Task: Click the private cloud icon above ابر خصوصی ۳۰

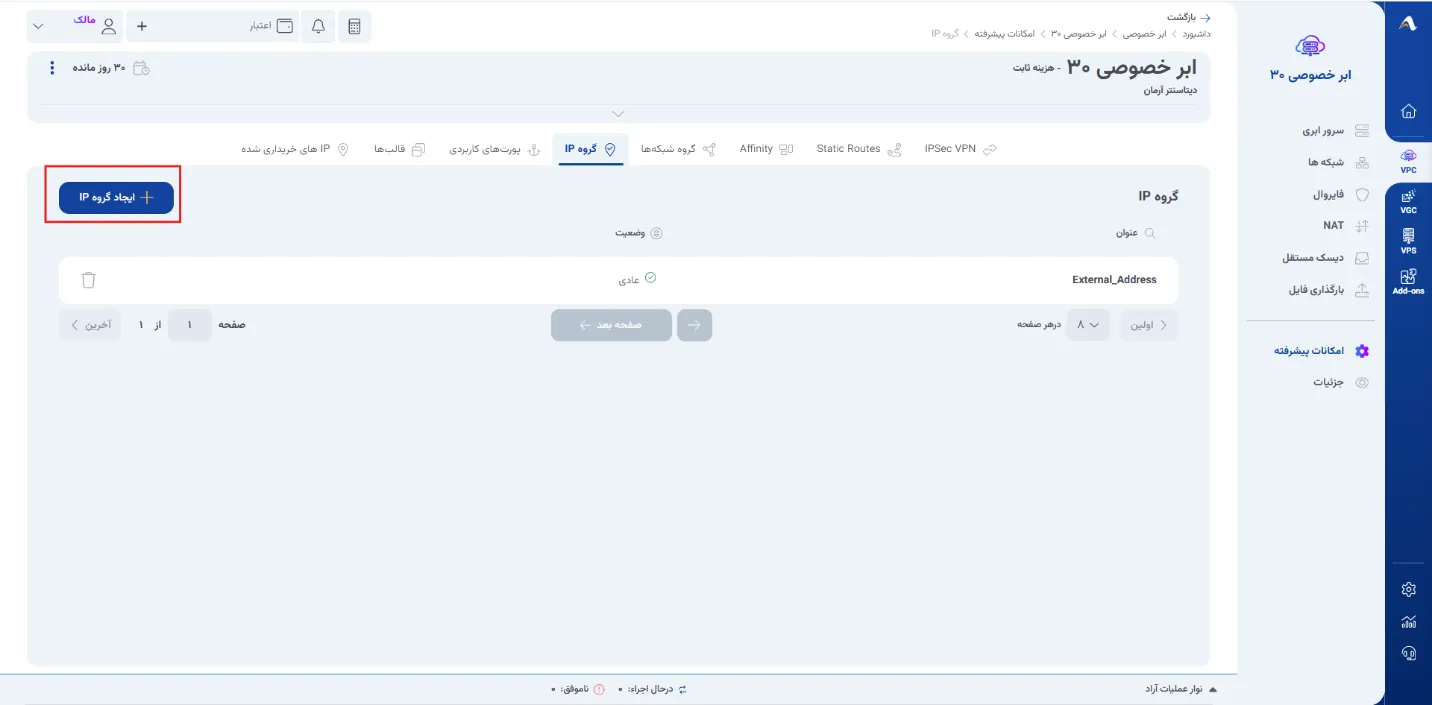Action: (x=1309, y=46)
